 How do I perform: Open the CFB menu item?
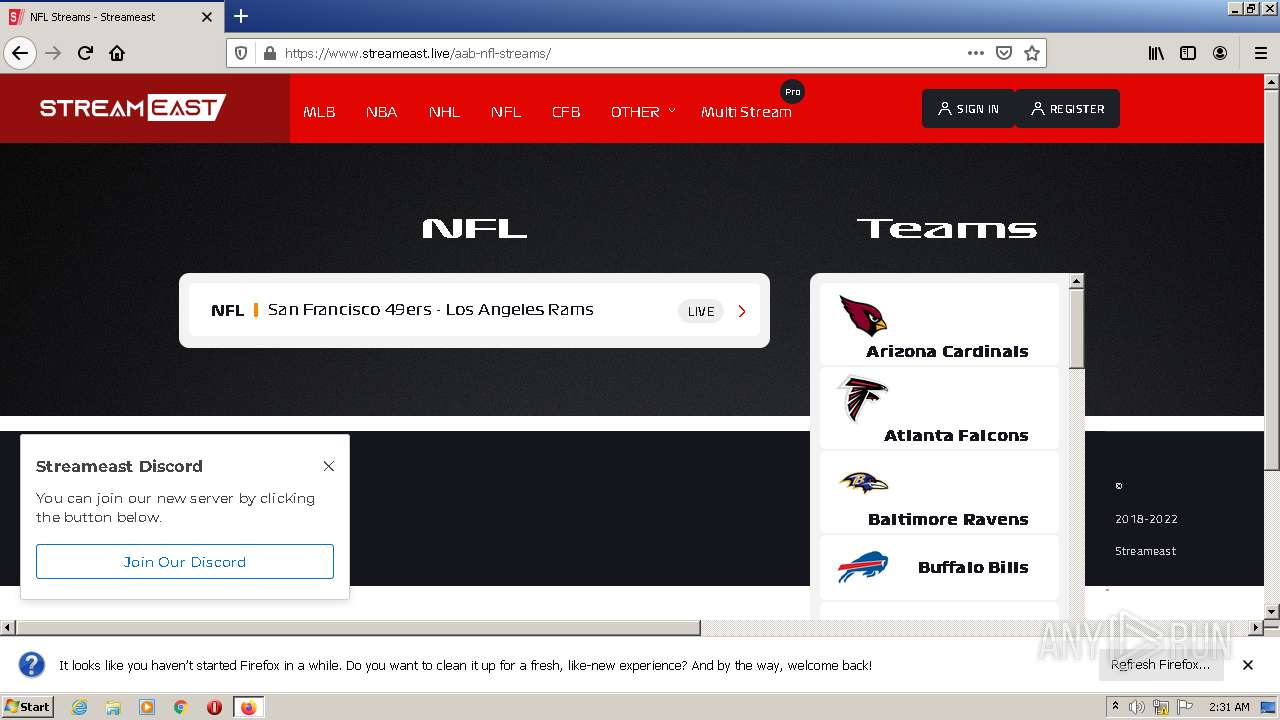[x=566, y=112]
